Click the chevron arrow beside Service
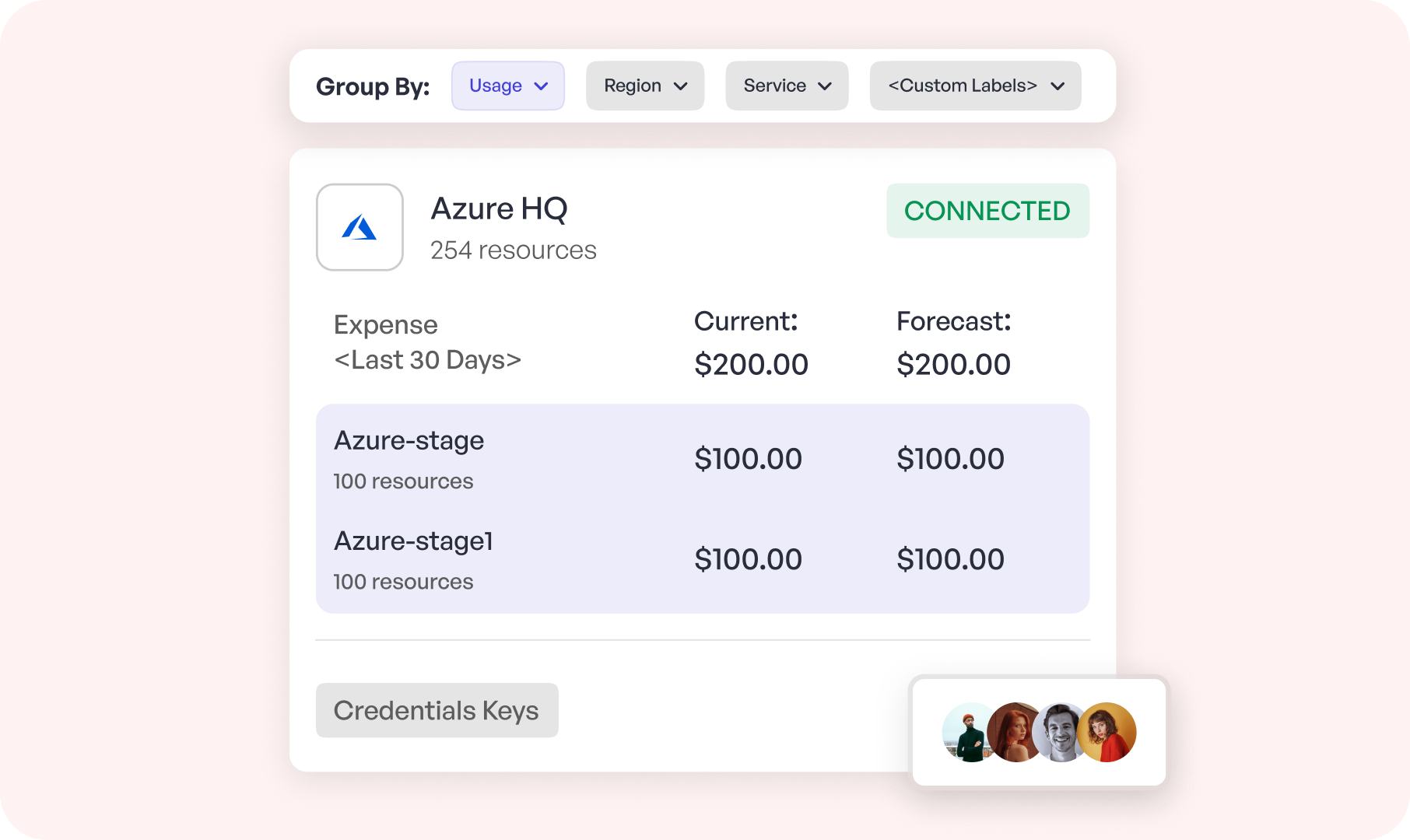This screenshot has height=840, width=1410. click(825, 86)
